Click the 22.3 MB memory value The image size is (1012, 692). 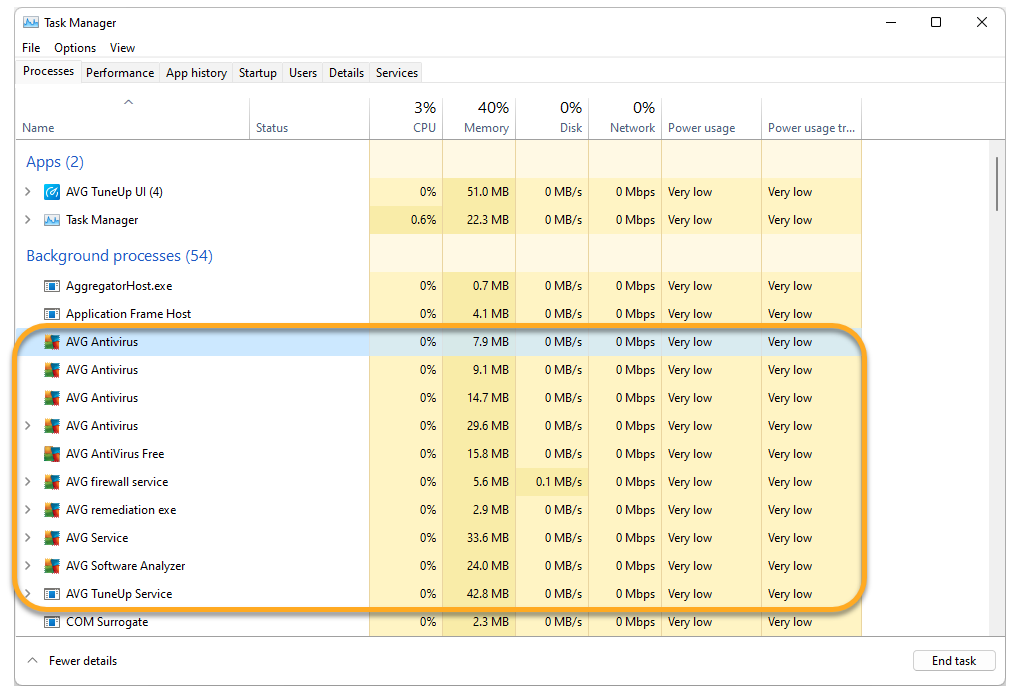click(x=488, y=220)
